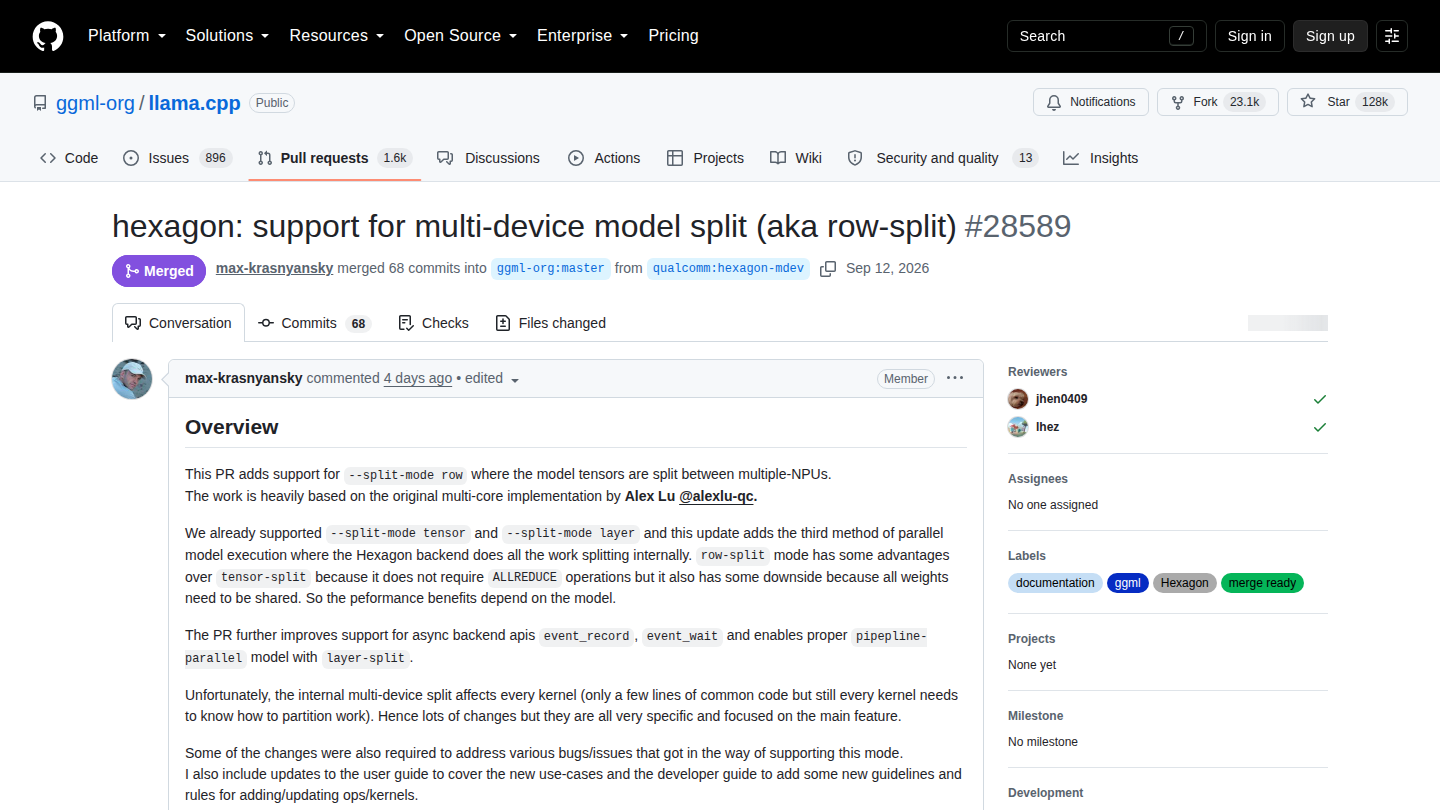Expand the Solutions menu
The height and width of the screenshot is (810, 1440).
[227, 36]
